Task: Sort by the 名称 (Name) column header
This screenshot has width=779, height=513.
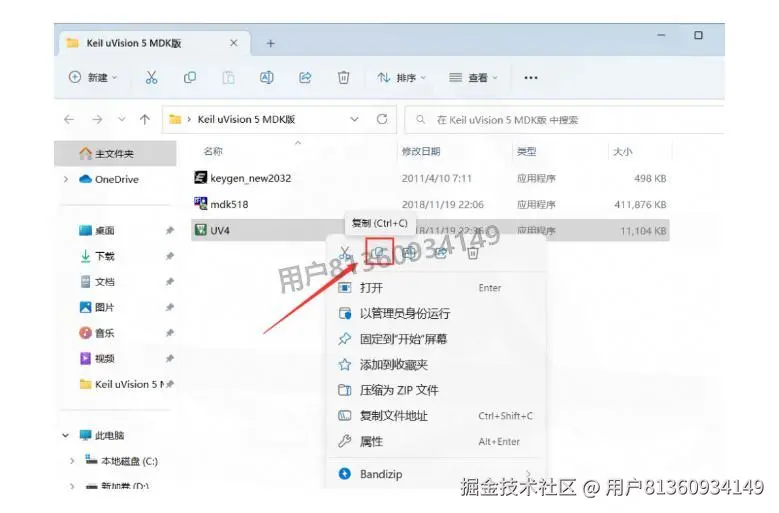Action: coord(213,151)
